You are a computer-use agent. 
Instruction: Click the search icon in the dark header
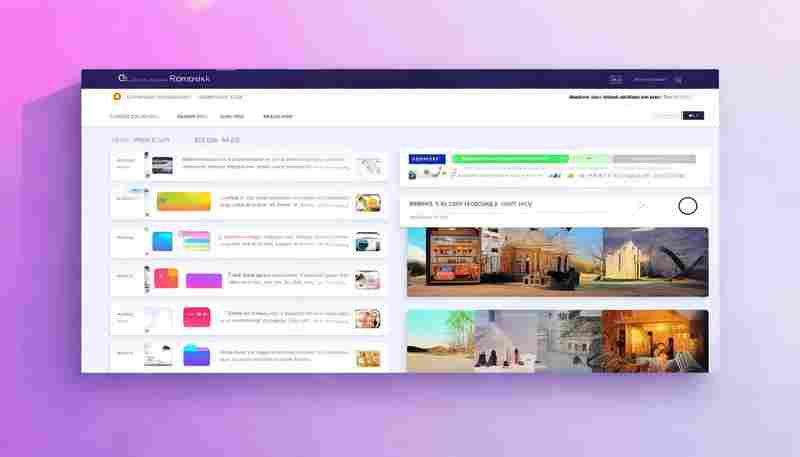[x=678, y=80]
